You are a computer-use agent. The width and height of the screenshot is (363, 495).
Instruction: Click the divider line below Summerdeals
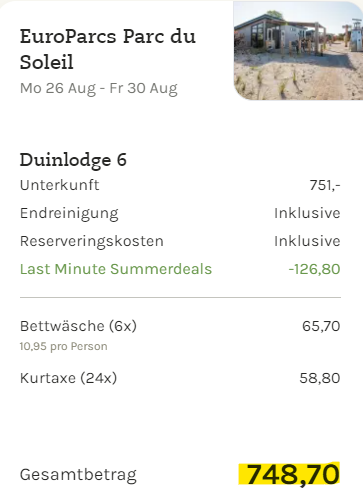(x=180, y=297)
